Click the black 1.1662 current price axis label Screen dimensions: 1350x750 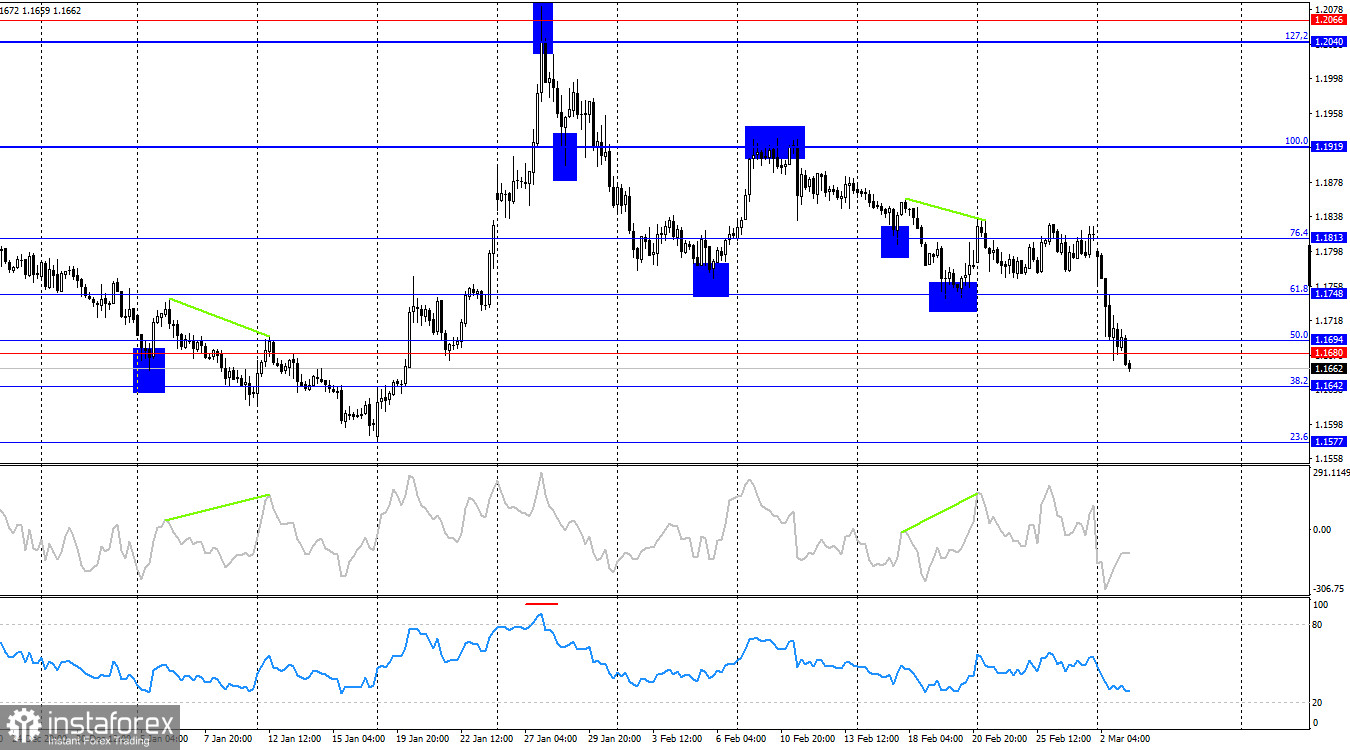tap(1329, 369)
